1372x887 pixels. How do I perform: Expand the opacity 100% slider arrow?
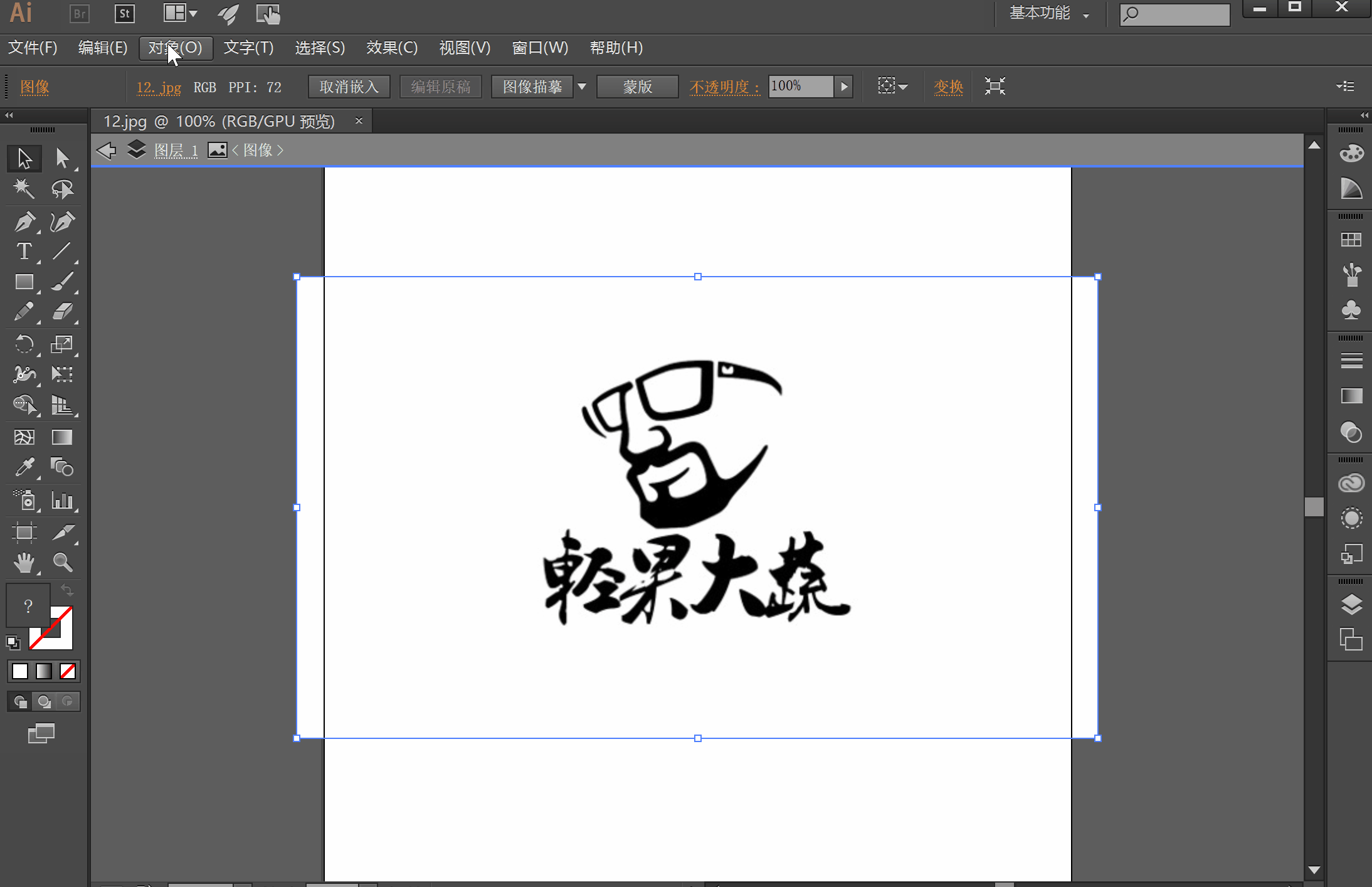pos(844,87)
